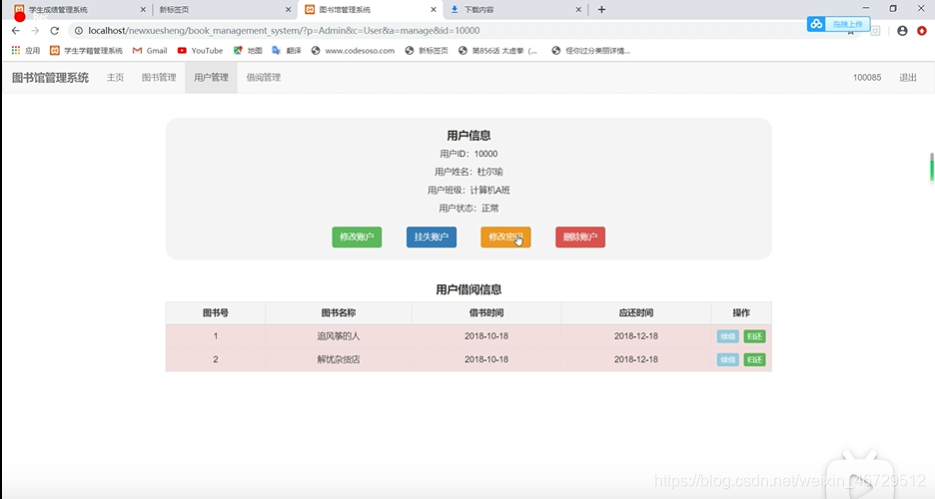Click the green page scrollbar thumb
The image size is (935, 499).
(931, 168)
